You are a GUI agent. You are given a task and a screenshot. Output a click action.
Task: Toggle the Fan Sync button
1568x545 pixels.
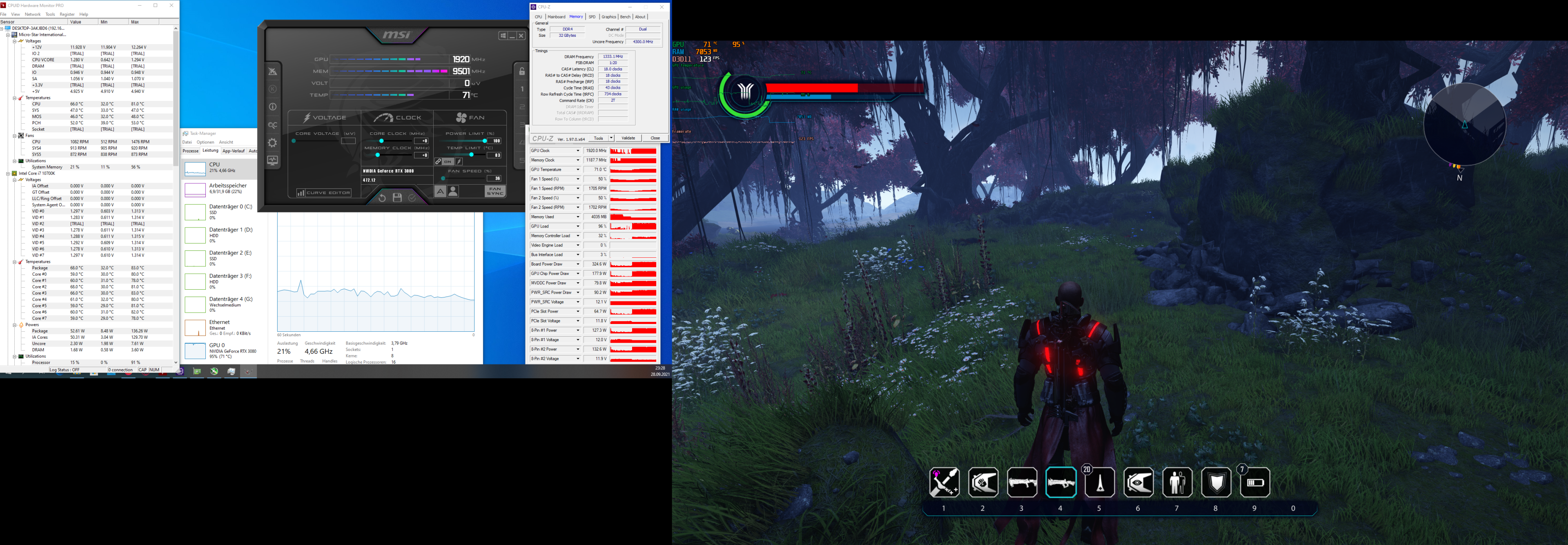495,191
